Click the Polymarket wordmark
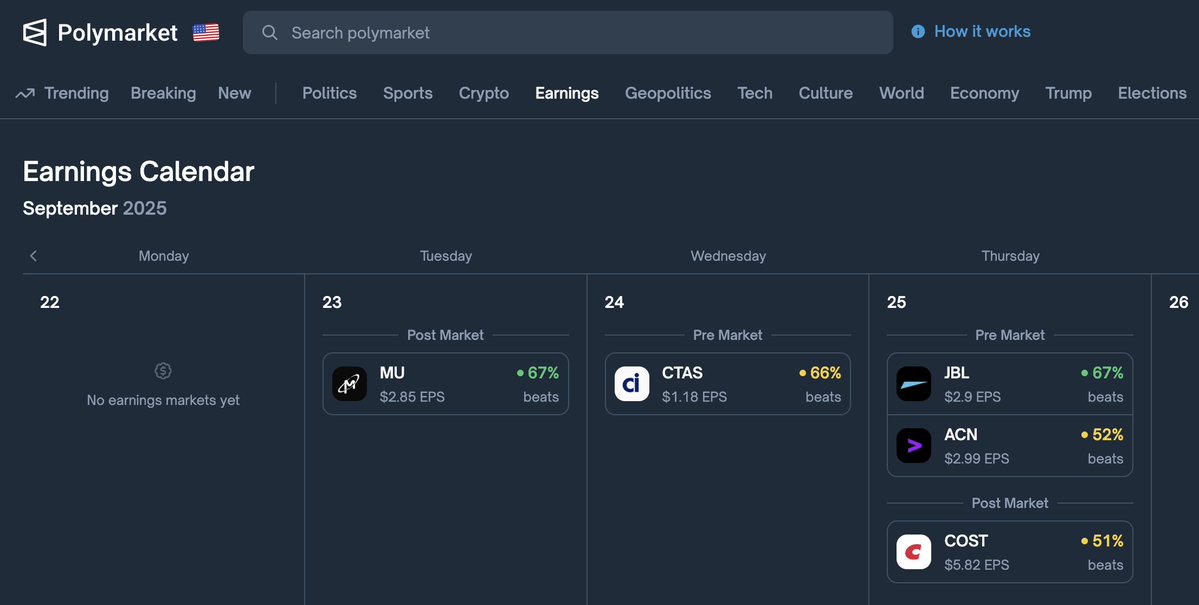Image resolution: width=1199 pixels, height=605 pixels. pyautogui.click(x=117, y=33)
